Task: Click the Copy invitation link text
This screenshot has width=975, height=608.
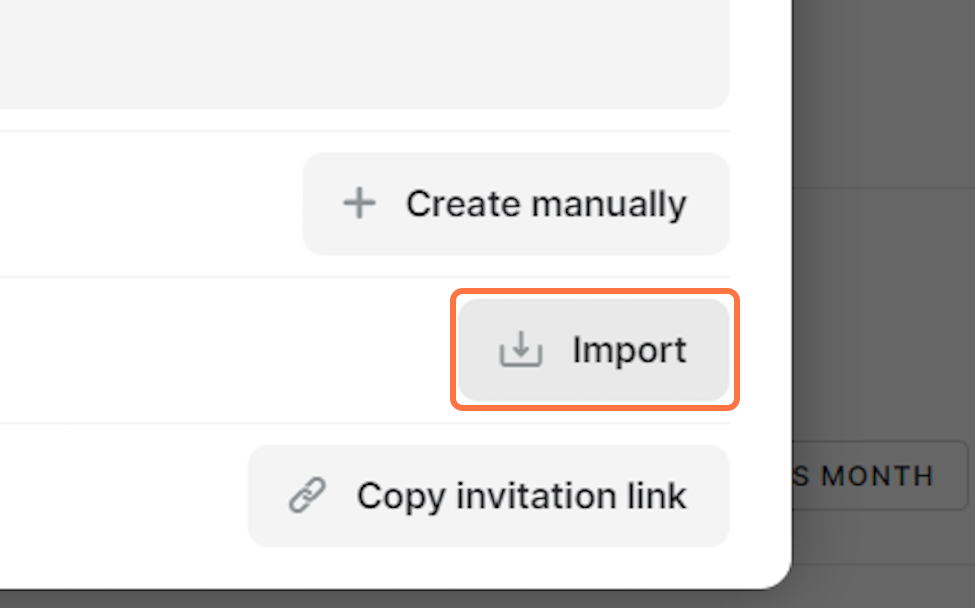Action: pyautogui.click(x=521, y=496)
